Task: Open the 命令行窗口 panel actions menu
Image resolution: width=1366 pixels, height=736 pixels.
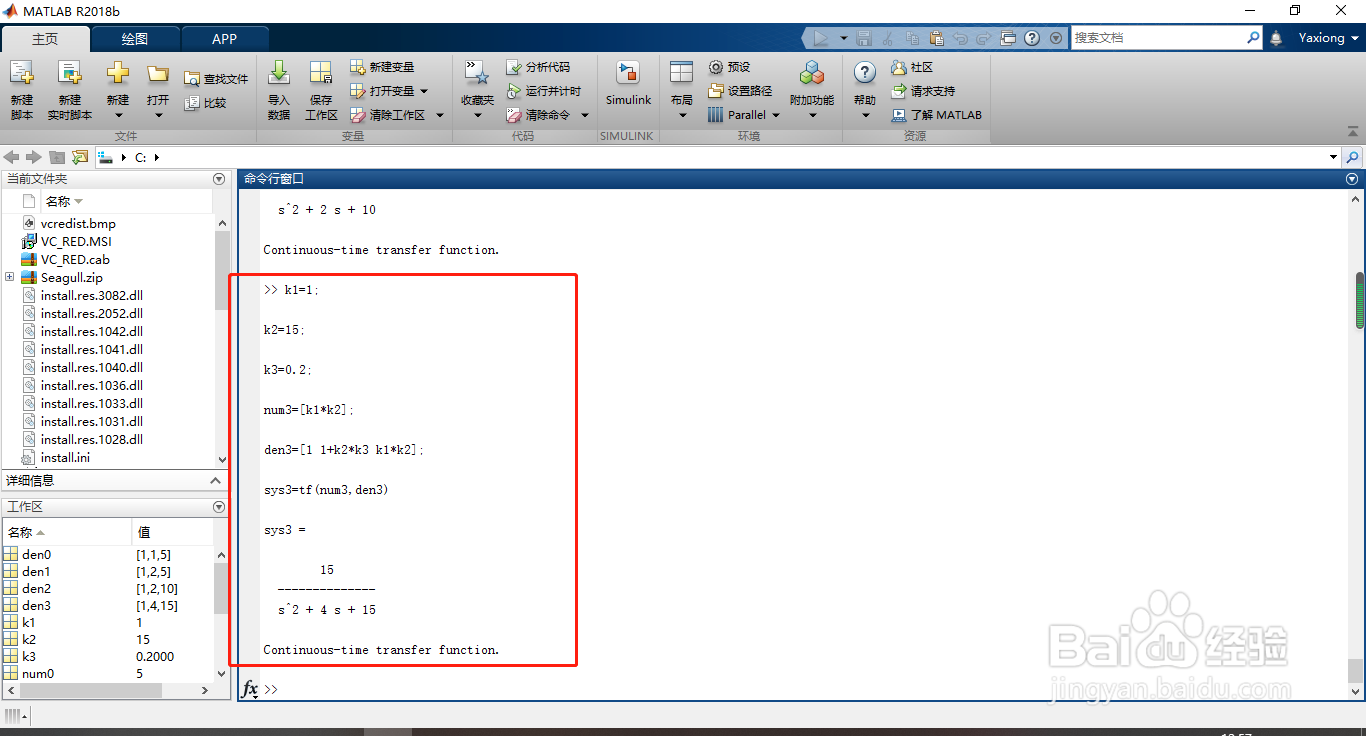Action: coord(1352,179)
